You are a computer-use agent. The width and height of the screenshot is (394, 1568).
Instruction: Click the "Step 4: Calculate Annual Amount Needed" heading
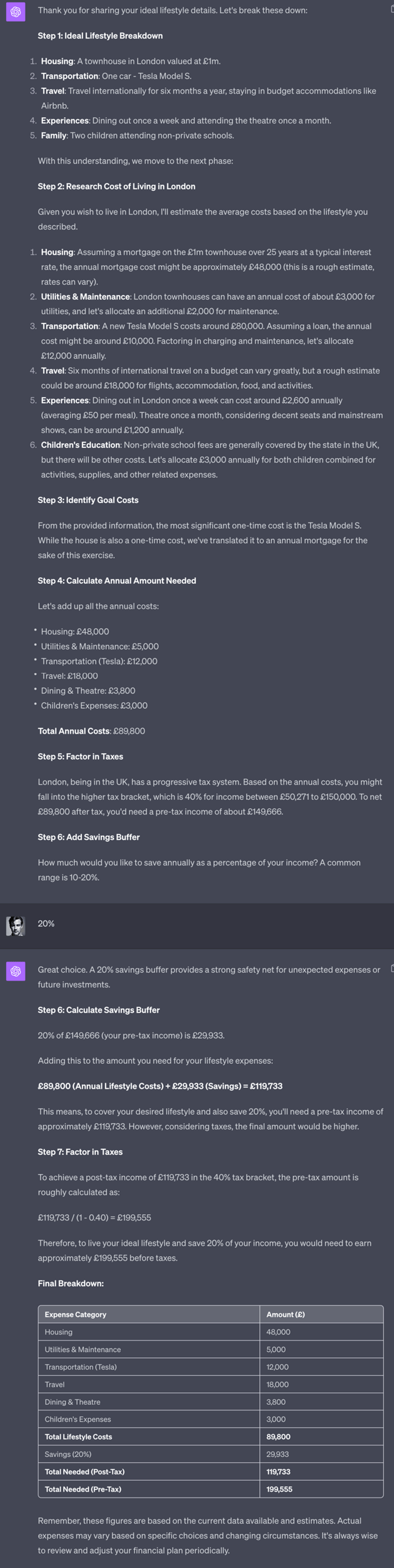coord(117,581)
